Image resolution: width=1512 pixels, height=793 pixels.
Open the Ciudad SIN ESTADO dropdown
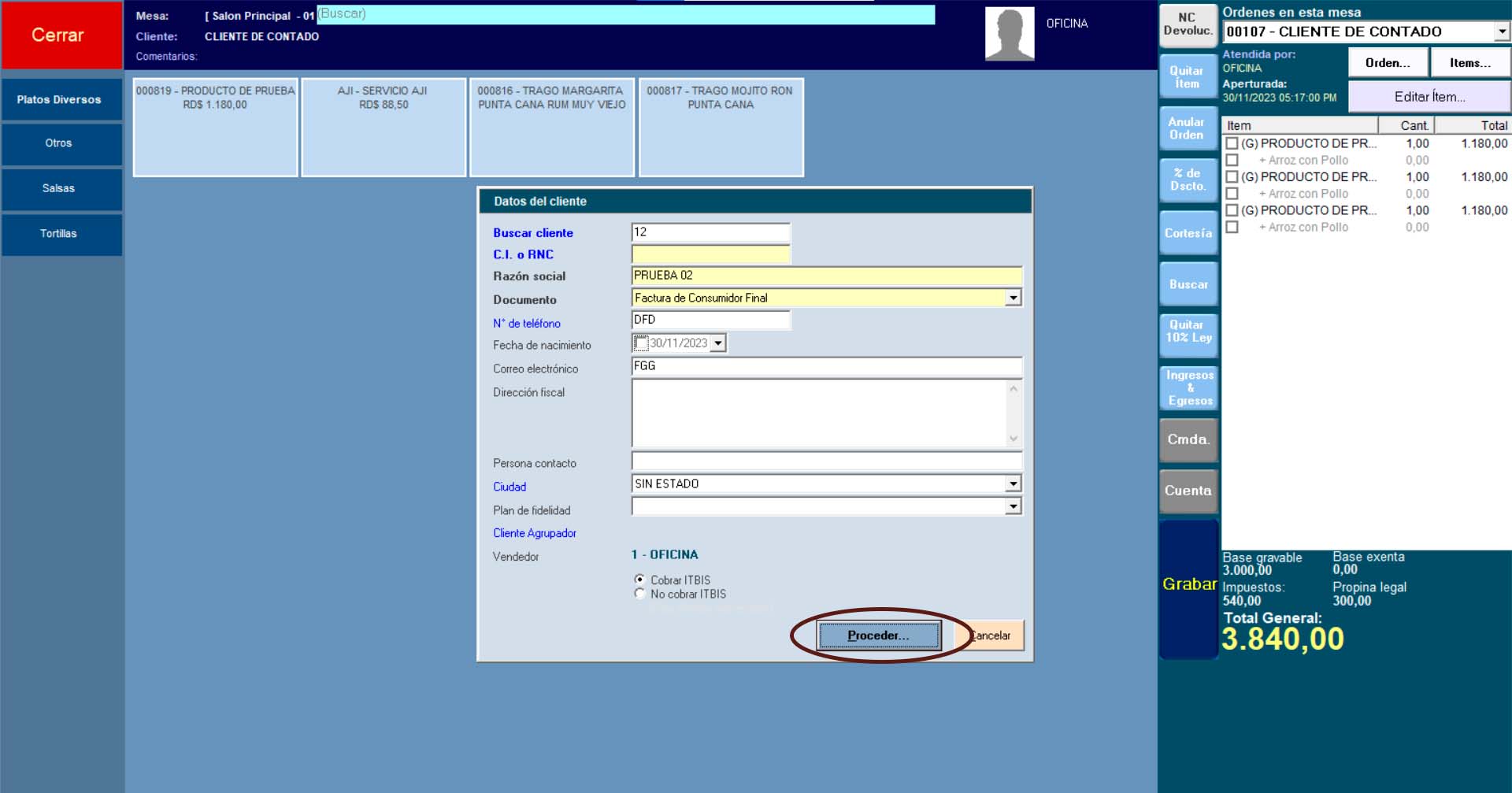click(x=1013, y=484)
